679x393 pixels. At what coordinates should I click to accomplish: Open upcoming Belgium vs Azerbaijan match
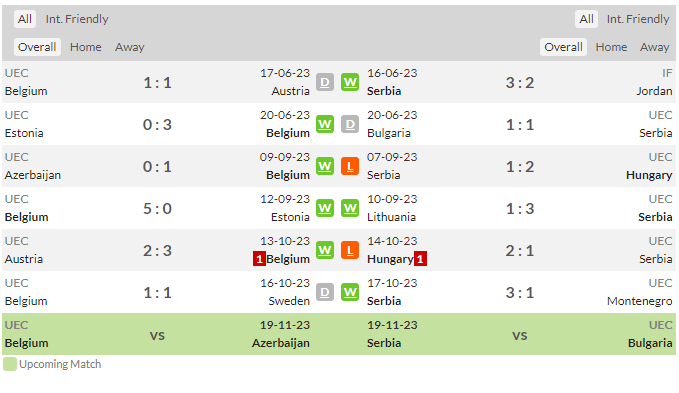(157, 334)
